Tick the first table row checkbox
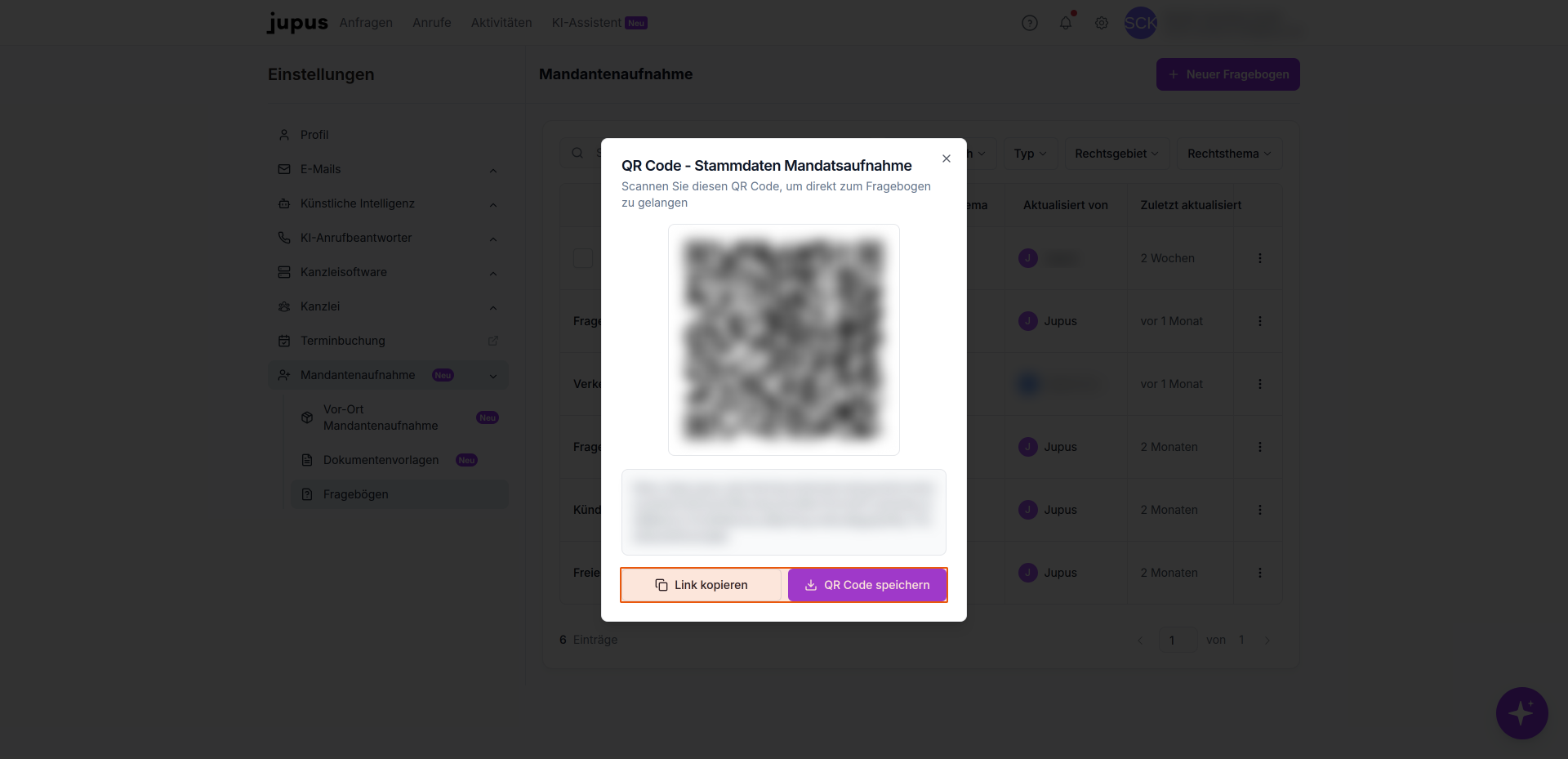The height and width of the screenshot is (759, 1568). (x=583, y=258)
